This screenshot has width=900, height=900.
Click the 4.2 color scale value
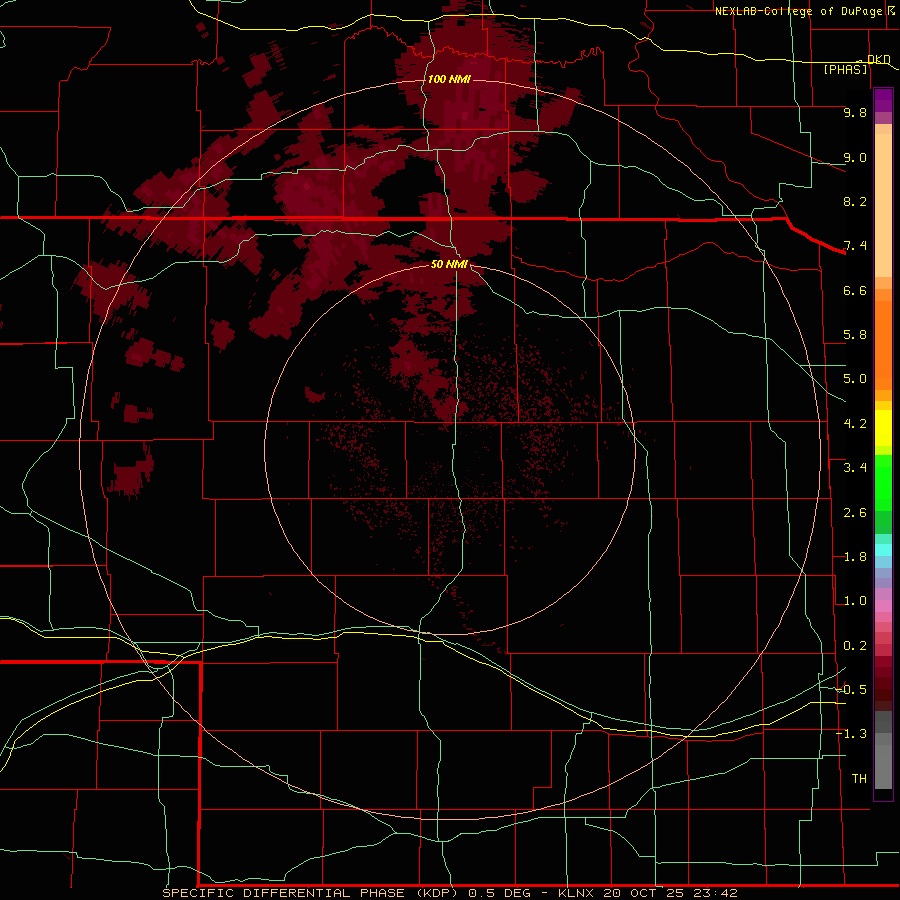[x=855, y=424]
